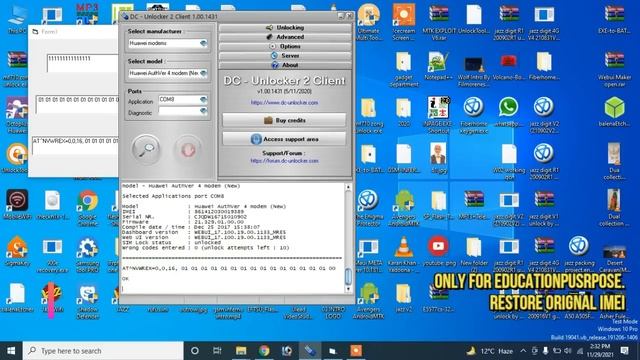
Task: Click the magnifier detect modem button
Action: (146, 149)
